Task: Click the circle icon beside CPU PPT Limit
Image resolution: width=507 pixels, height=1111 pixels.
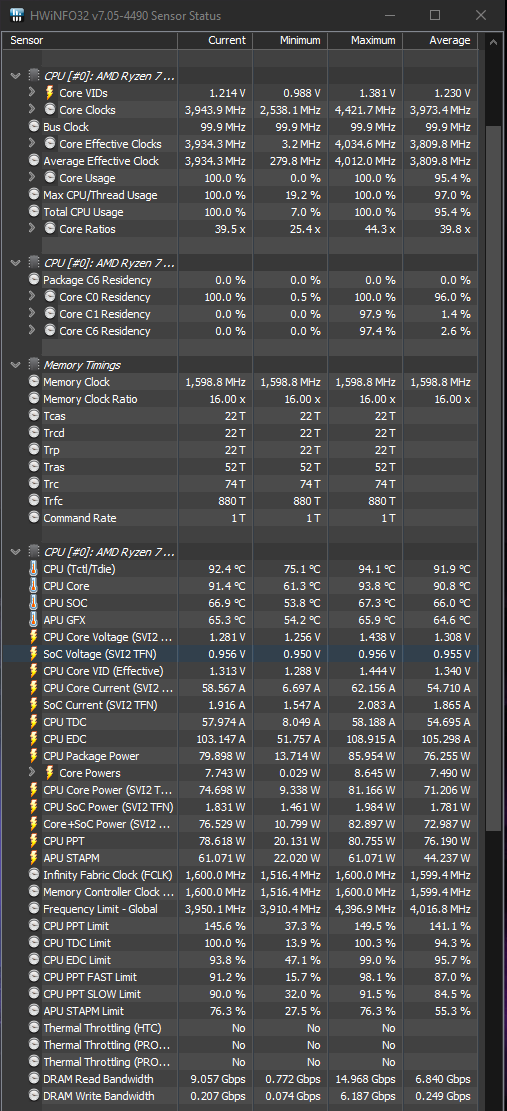Action: pos(34,926)
